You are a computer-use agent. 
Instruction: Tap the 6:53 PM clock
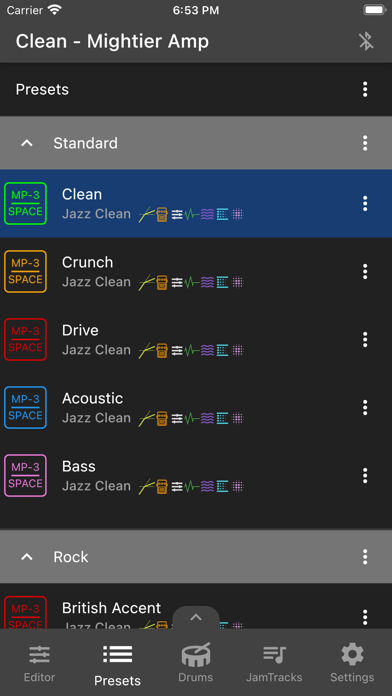(x=196, y=11)
